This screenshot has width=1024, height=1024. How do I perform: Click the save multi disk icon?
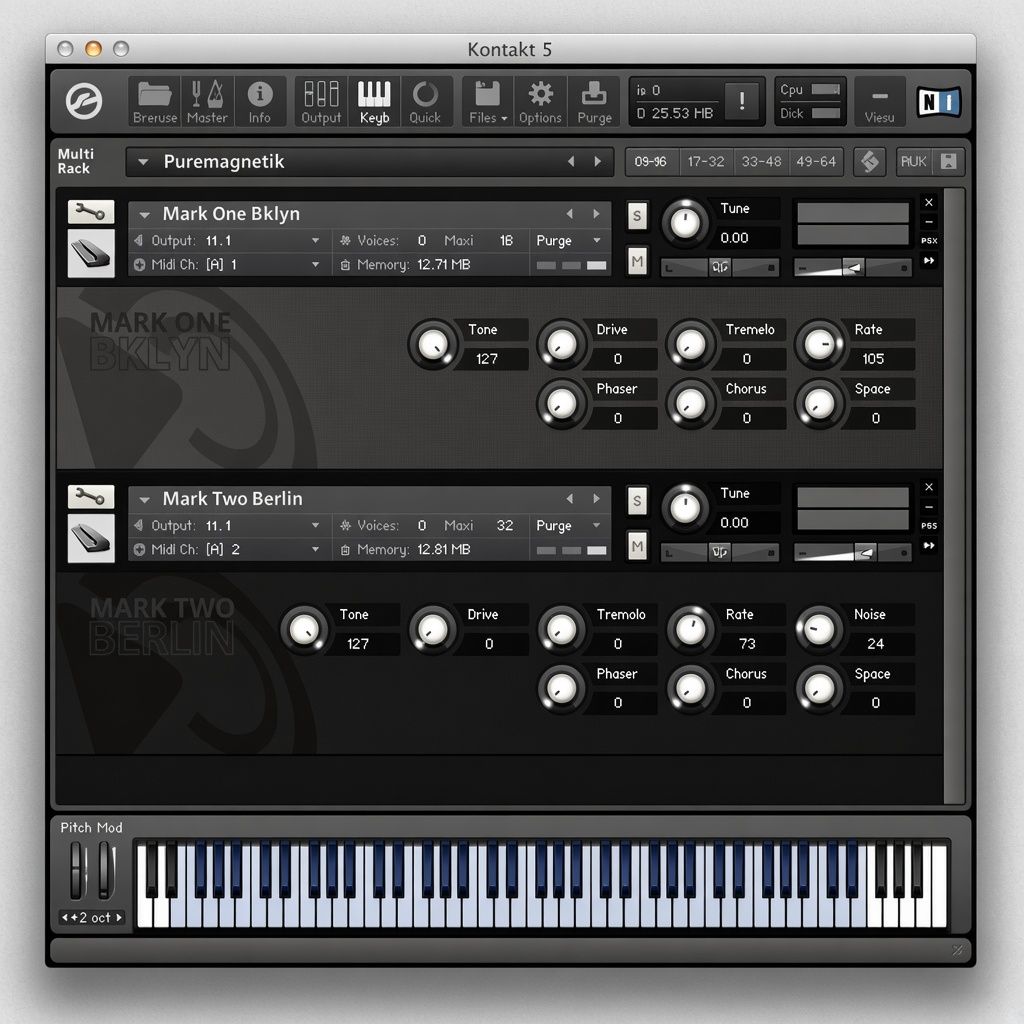(x=948, y=161)
